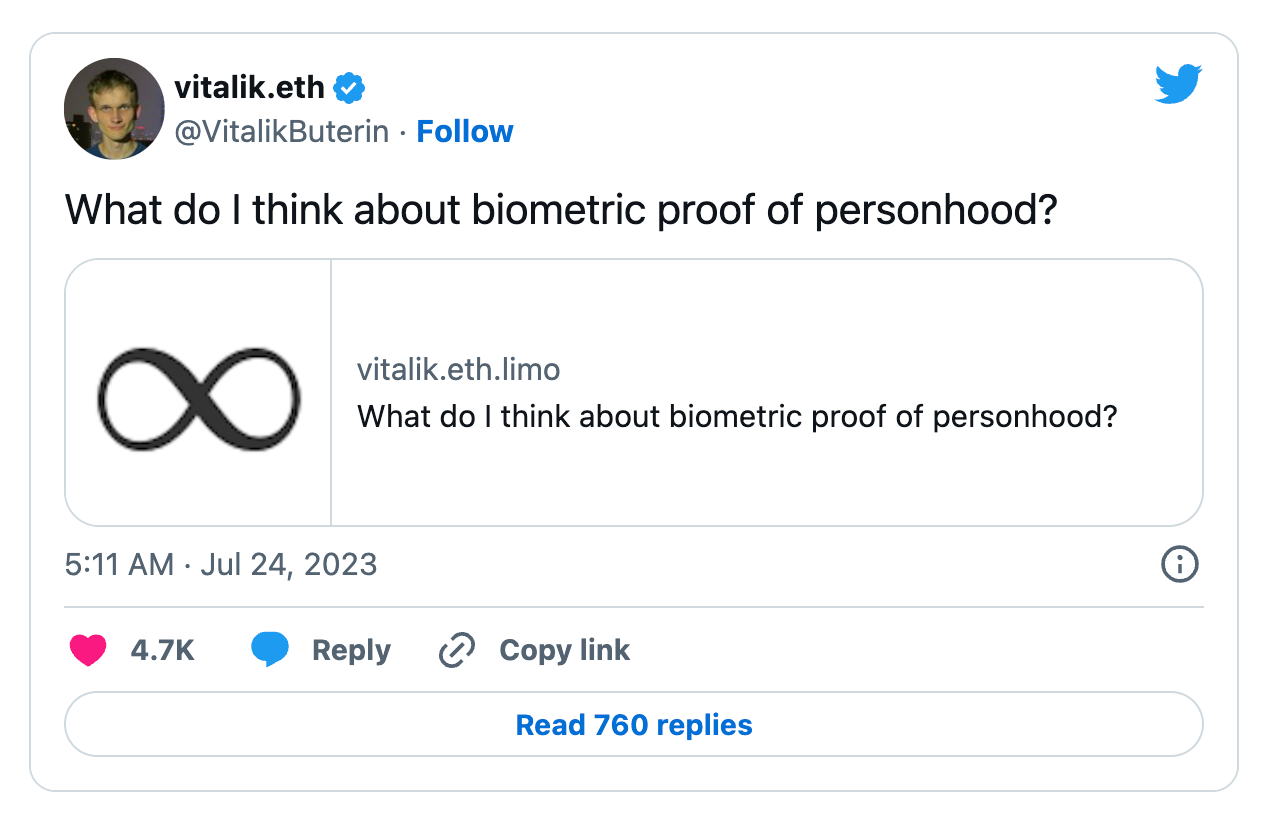Image resolution: width=1268 pixels, height=818 pixels.
Task: Click the Twitter bird logo
Action: [1178, 84]
